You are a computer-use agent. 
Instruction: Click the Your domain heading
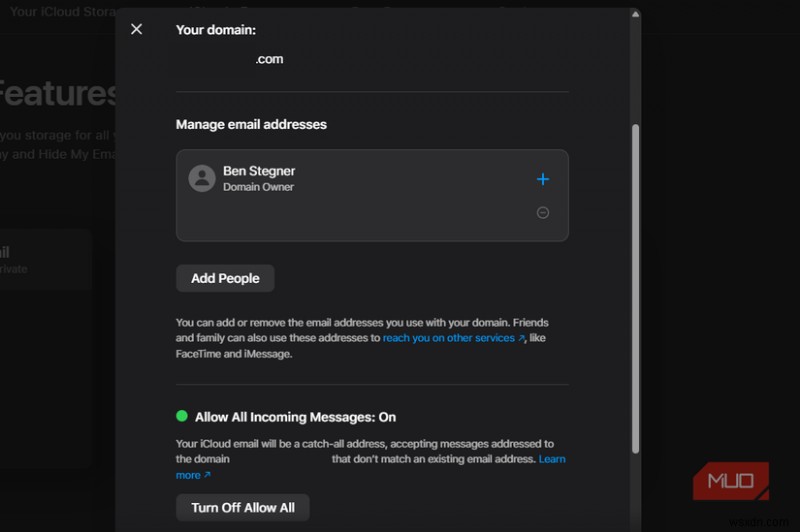click(216, 30)
